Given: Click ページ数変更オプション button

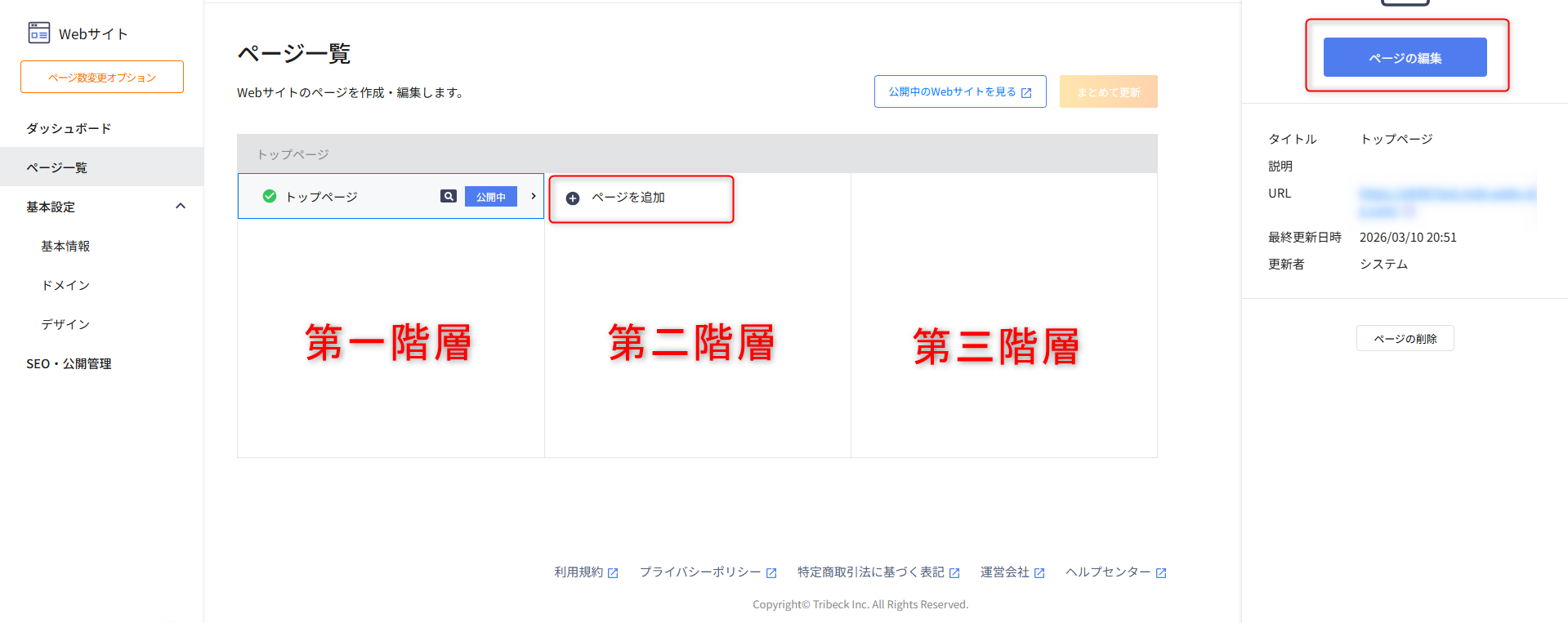Looking at the screenshot, I should 102,77.
